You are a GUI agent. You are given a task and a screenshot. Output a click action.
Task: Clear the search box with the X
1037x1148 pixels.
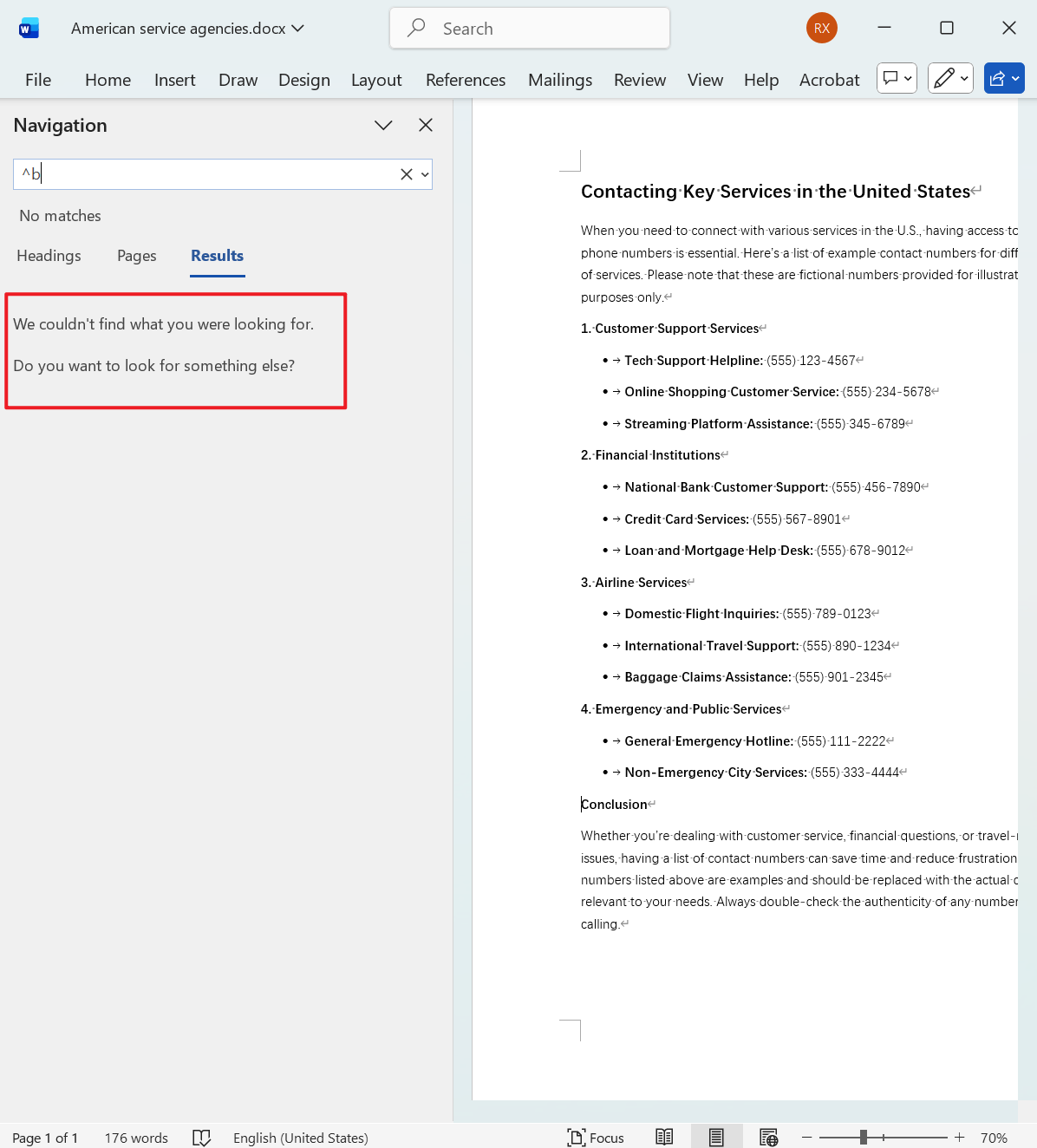point(406,174)
